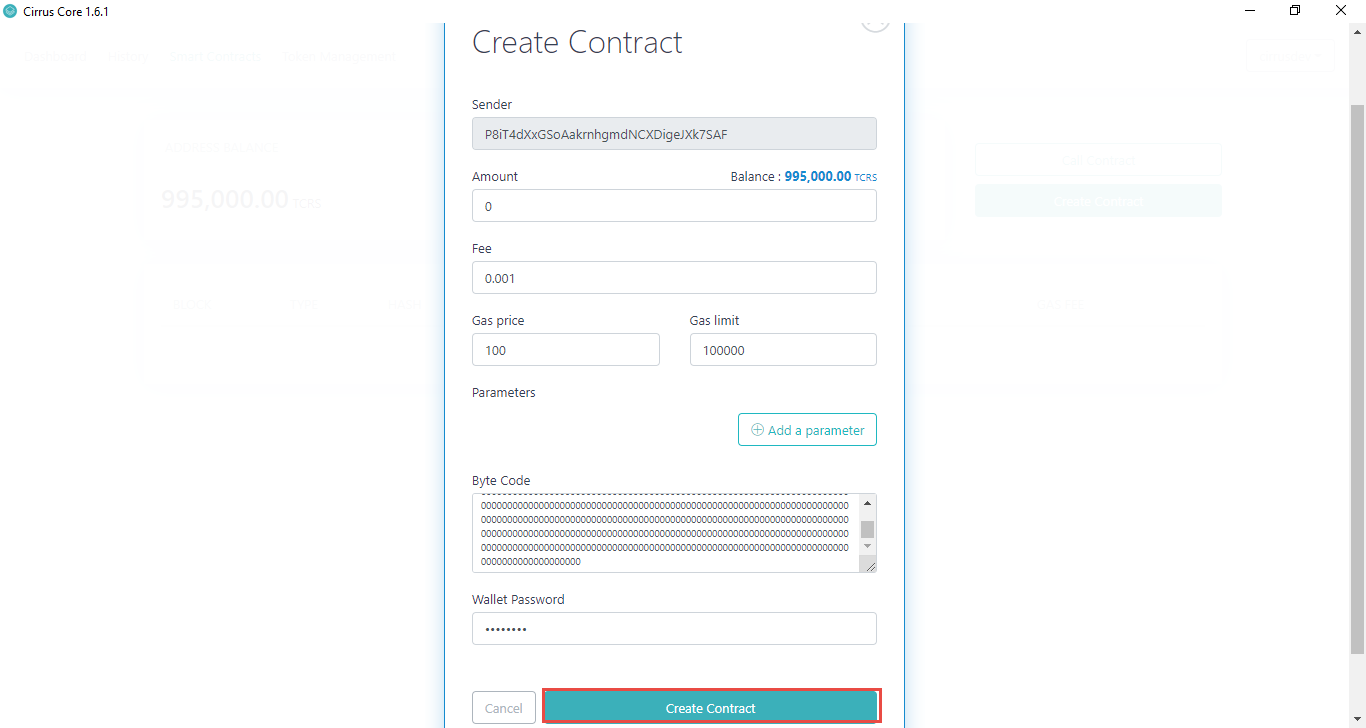
Task: Select the History tab
Action: coord(127,57)
